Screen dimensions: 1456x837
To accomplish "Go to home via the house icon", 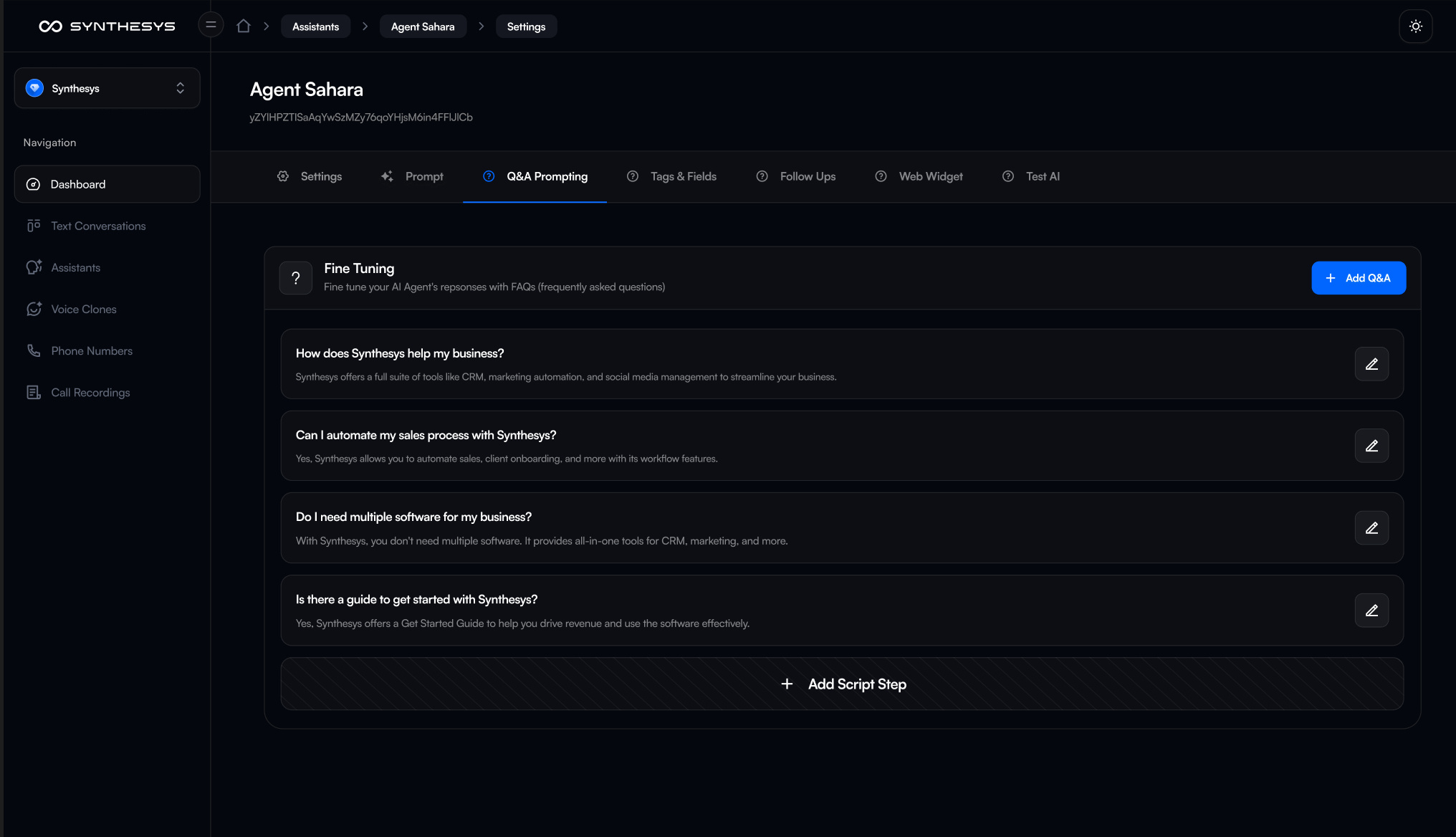I will [x=244, y=26].
